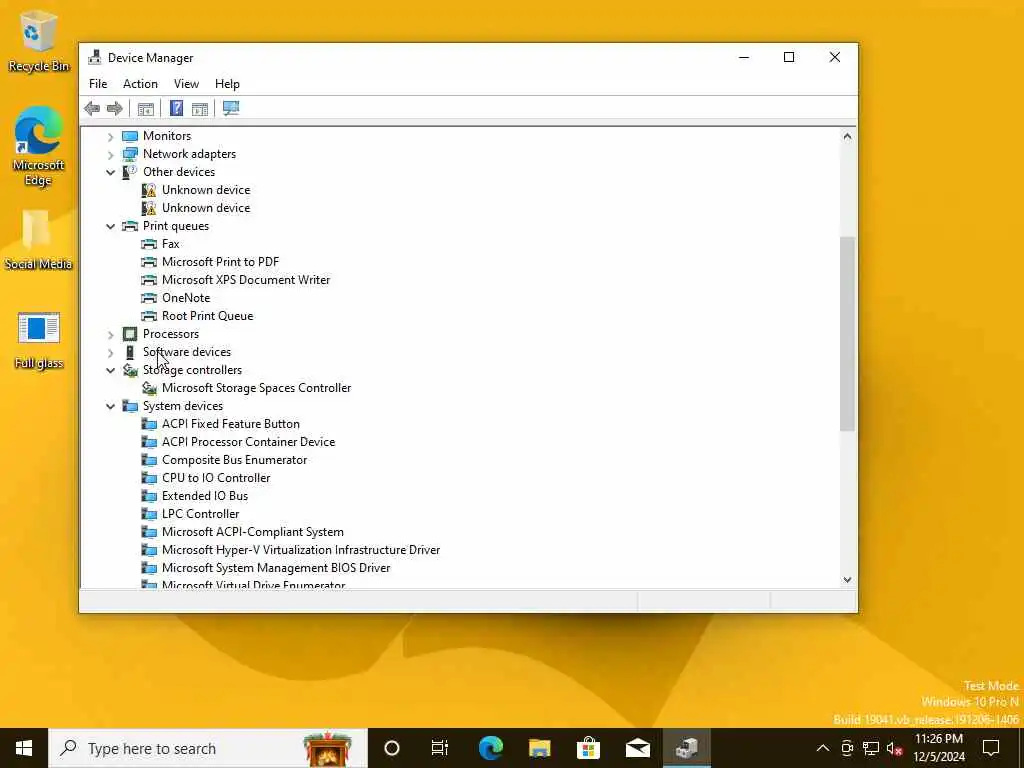Viewport: 1024px width, 768px height.
Task: Open the blue Help toolbar icon
Action: 176,108
